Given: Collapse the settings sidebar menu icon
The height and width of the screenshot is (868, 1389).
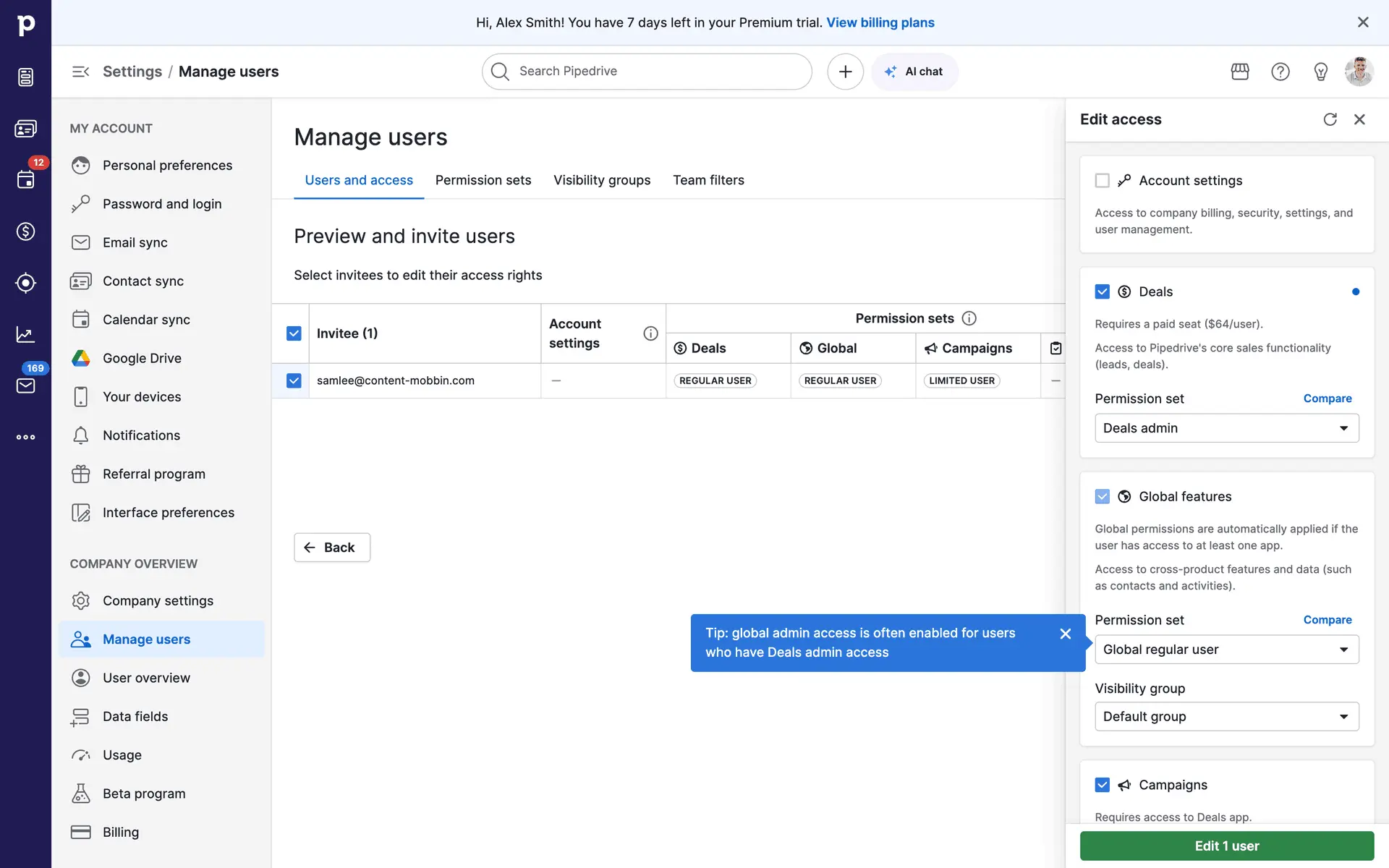Looking at the screenshot, I should tap(80, 72).
